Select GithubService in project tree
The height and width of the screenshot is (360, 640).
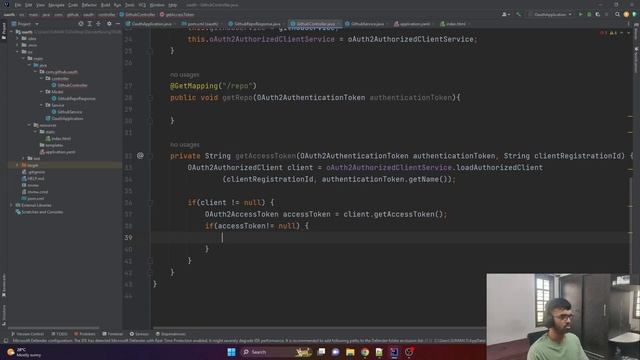click(67, 112)
